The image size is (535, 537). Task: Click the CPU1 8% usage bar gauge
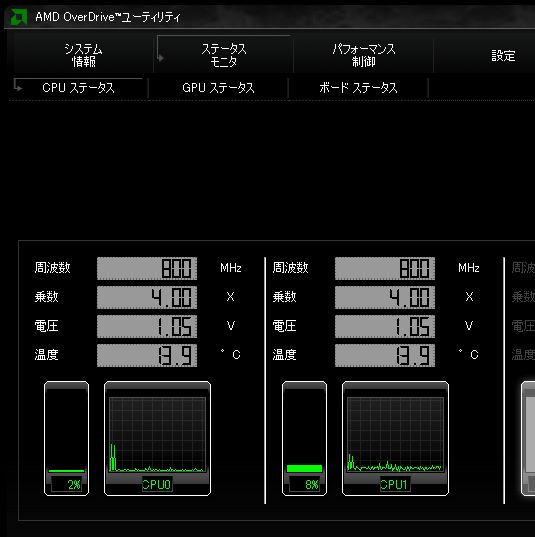[304, 438]
